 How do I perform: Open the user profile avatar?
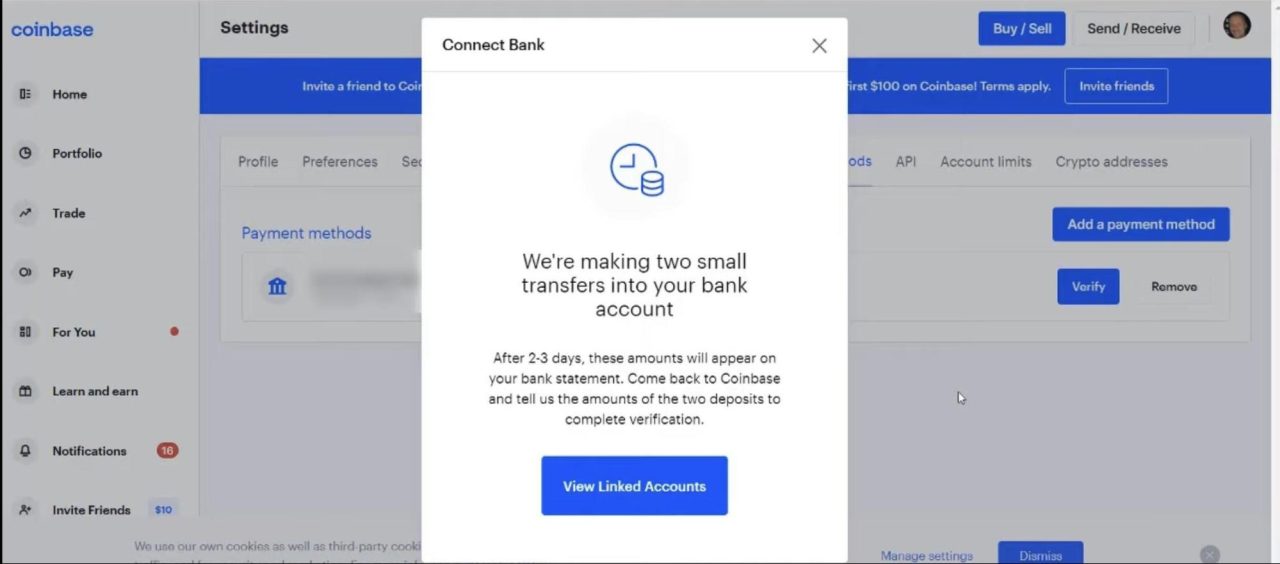(1237, 26)
